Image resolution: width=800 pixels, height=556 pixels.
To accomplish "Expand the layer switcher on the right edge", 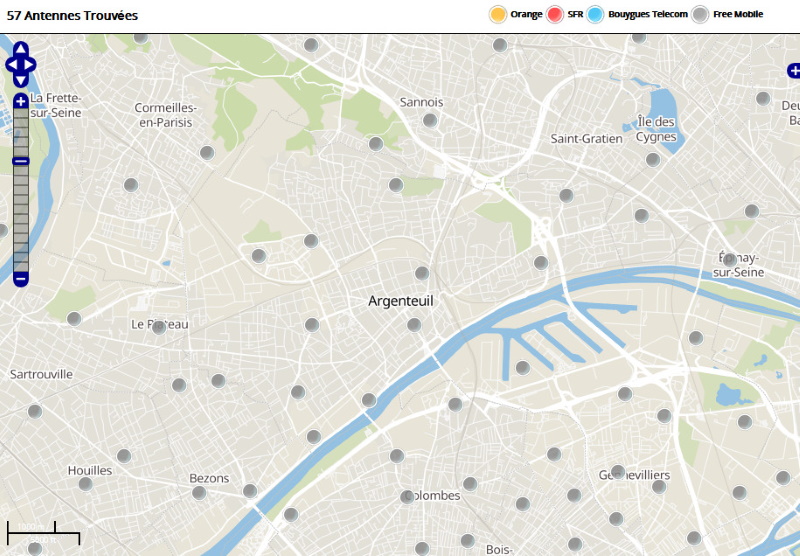I will [793, 70].
